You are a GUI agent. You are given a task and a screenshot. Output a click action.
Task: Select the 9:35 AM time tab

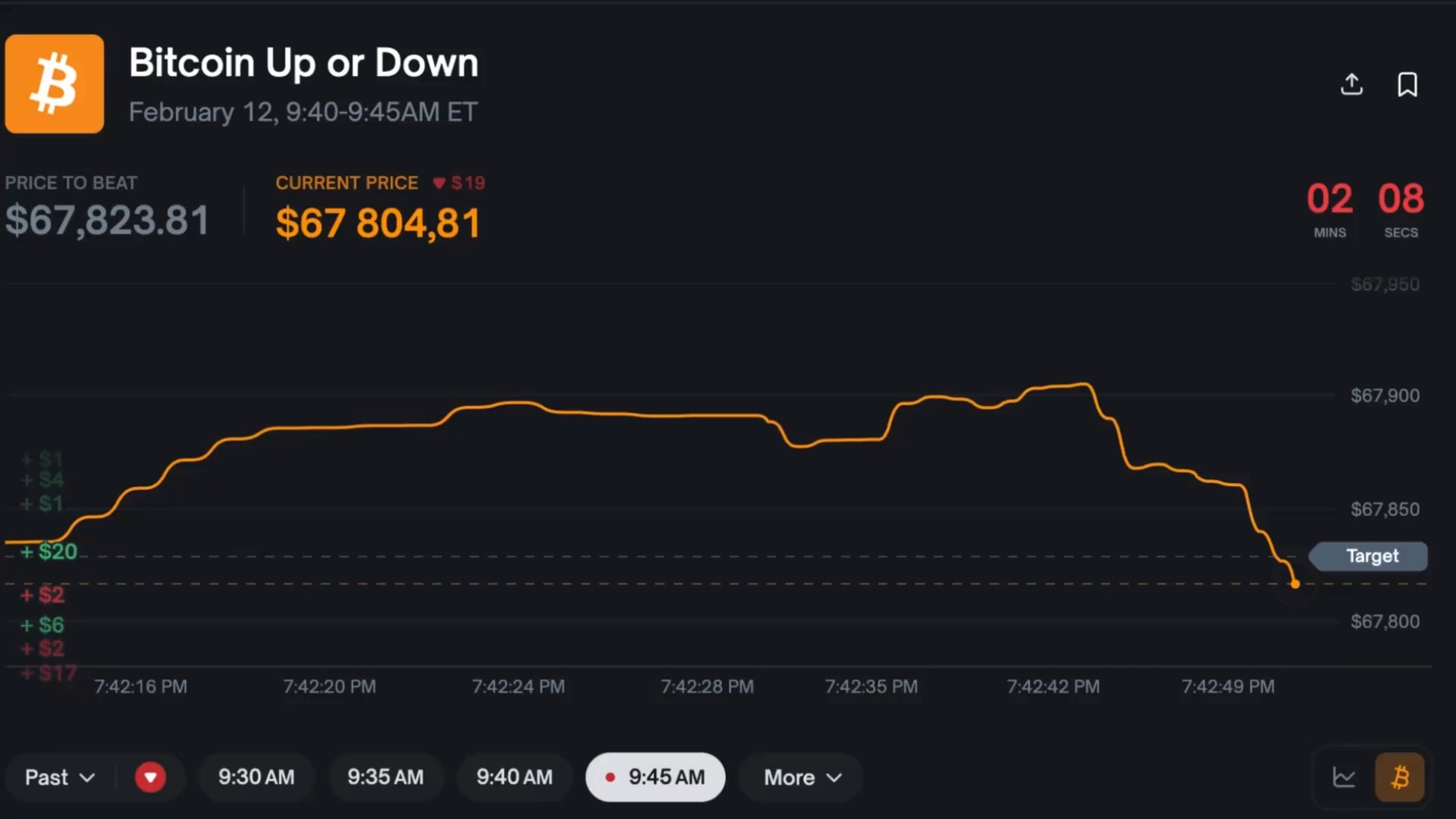coord(385,777)
